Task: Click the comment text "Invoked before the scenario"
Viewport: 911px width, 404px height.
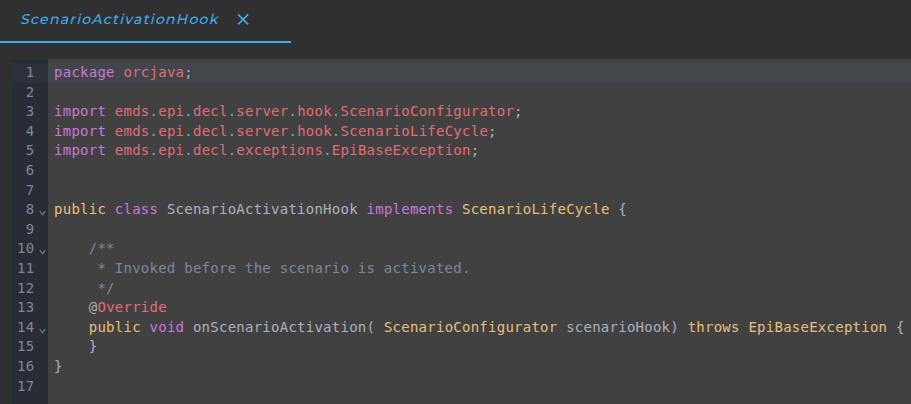Action: click(231, 269)
